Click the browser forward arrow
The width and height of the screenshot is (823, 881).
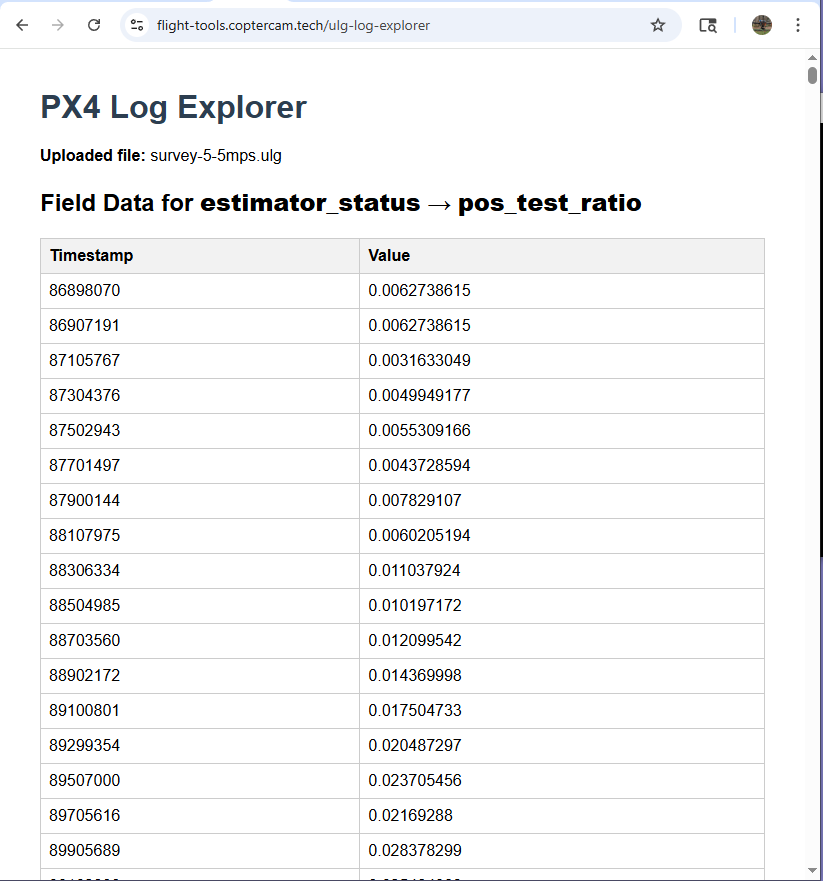point(58,25)
